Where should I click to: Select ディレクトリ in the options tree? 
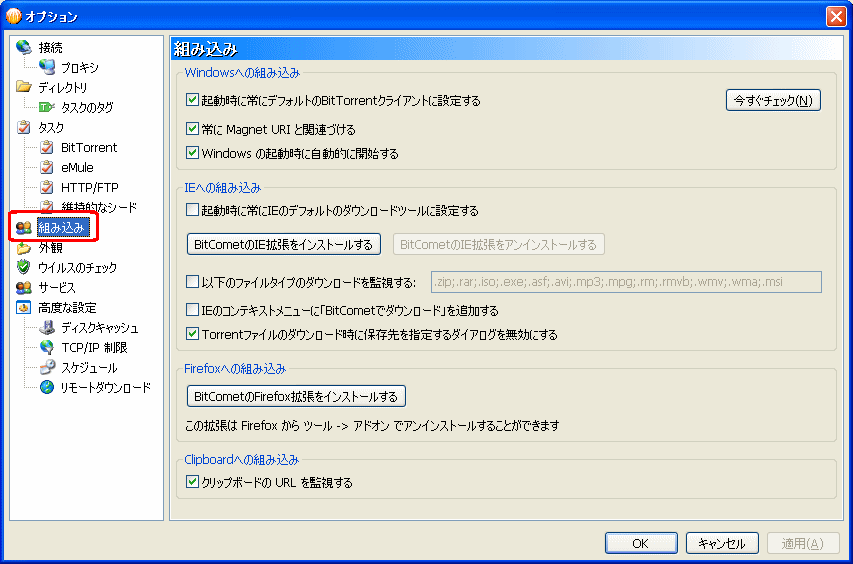pyautogui.click(x=63, y=88)
